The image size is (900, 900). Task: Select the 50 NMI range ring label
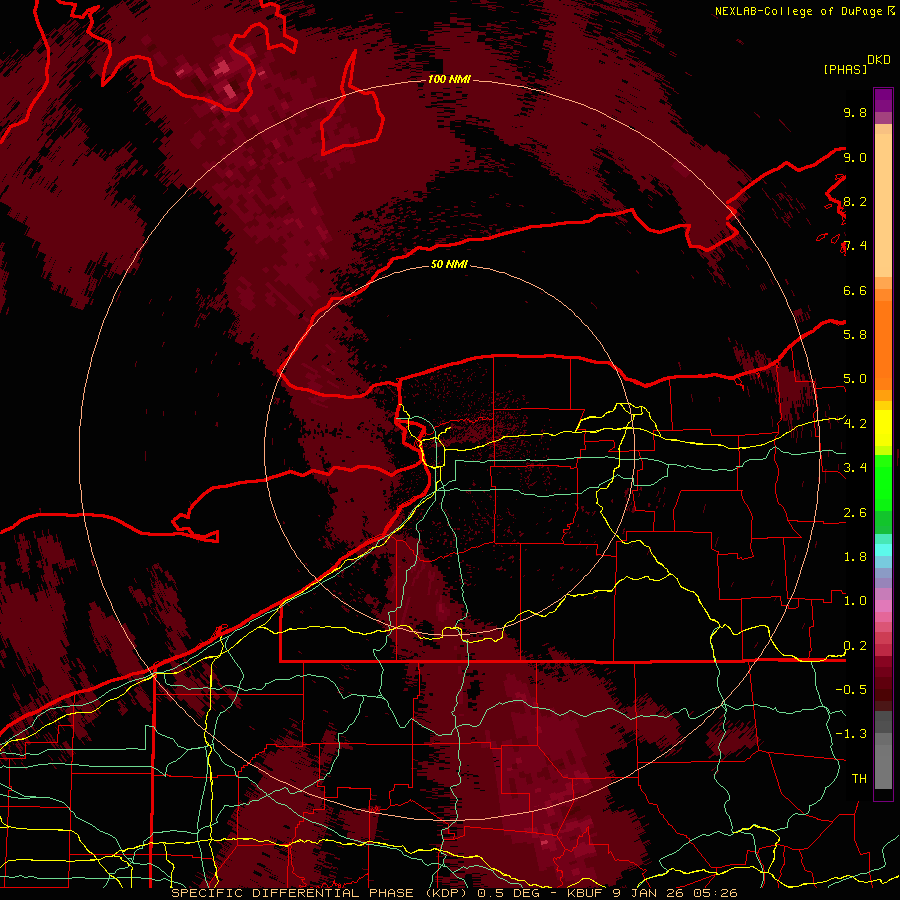pos(449,264)
